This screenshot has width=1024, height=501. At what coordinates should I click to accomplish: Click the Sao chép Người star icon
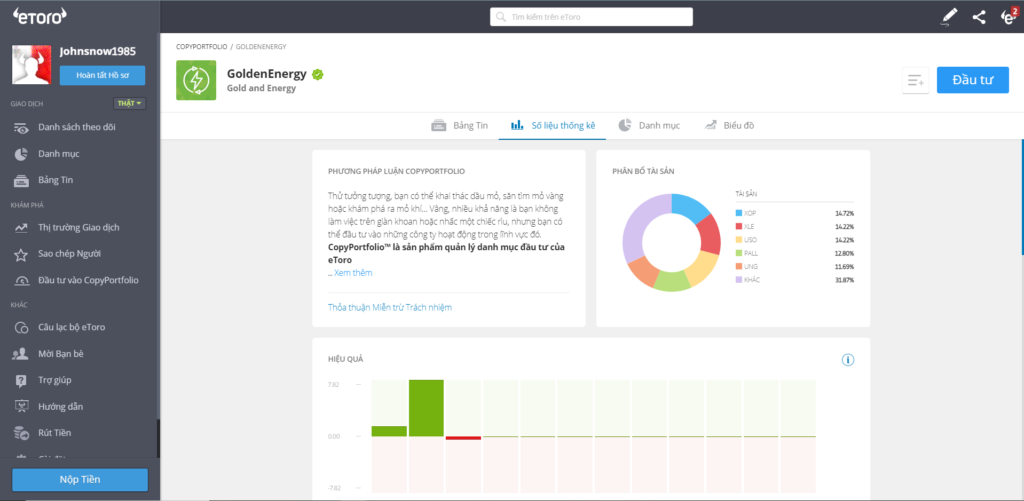[22, 254]
